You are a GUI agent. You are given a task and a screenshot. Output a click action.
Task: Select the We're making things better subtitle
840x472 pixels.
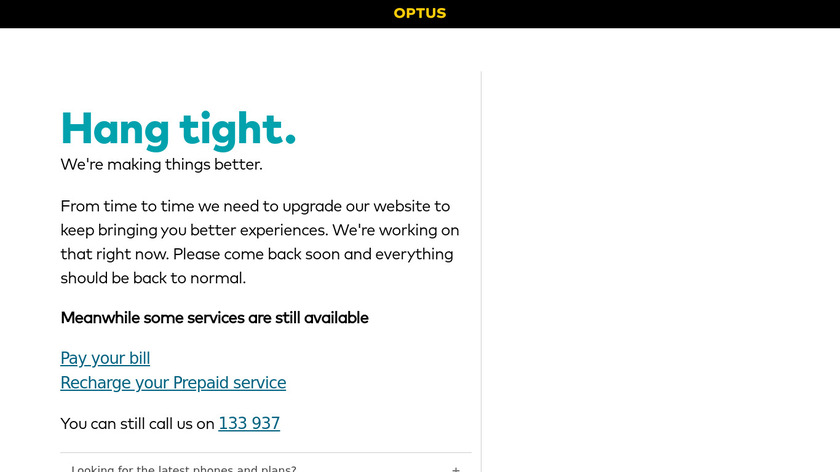161,164
